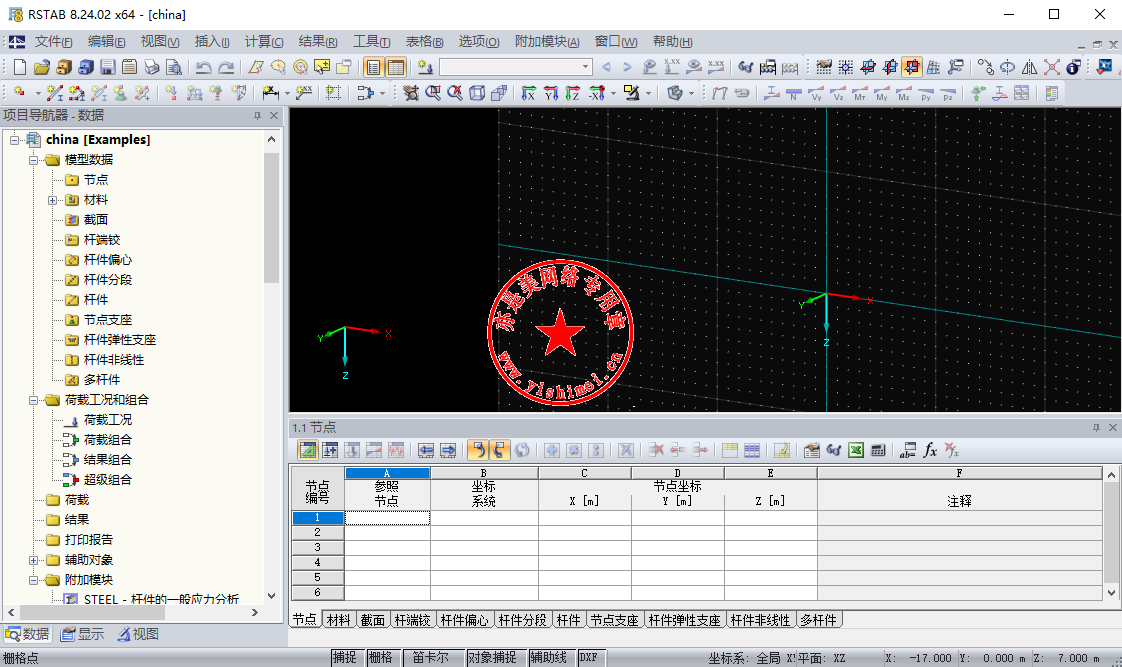Click the view in X direction icon
1122x667 pixels.
(529, 93)
